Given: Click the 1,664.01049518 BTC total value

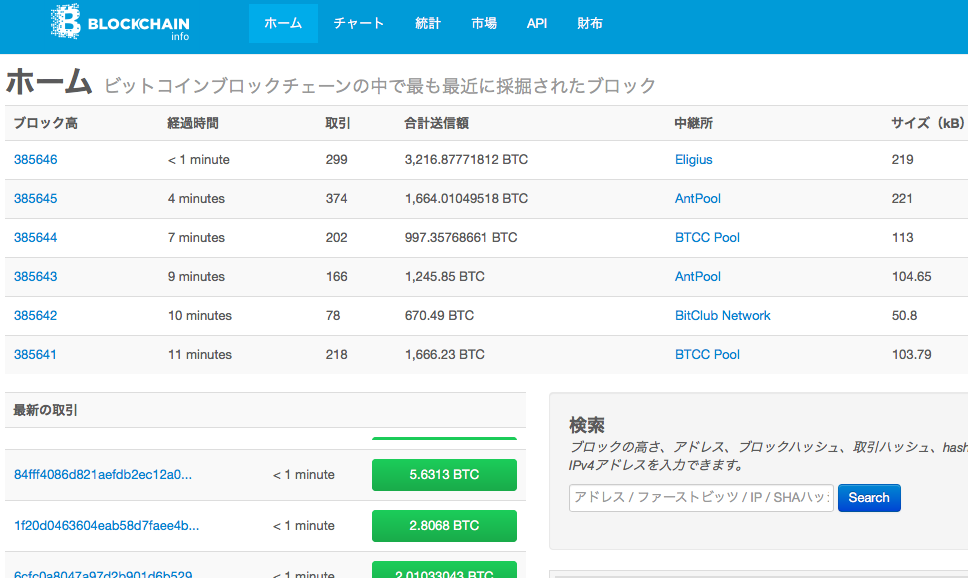Looking at the screenshot, I should (x=467, y=198).
